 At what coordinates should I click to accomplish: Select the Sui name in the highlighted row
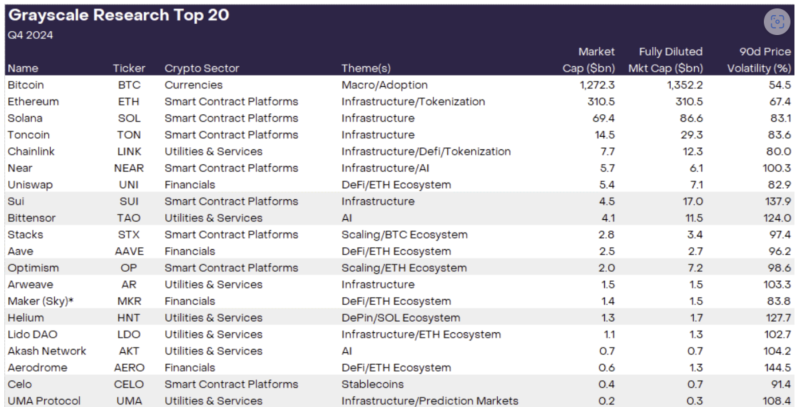16,201
